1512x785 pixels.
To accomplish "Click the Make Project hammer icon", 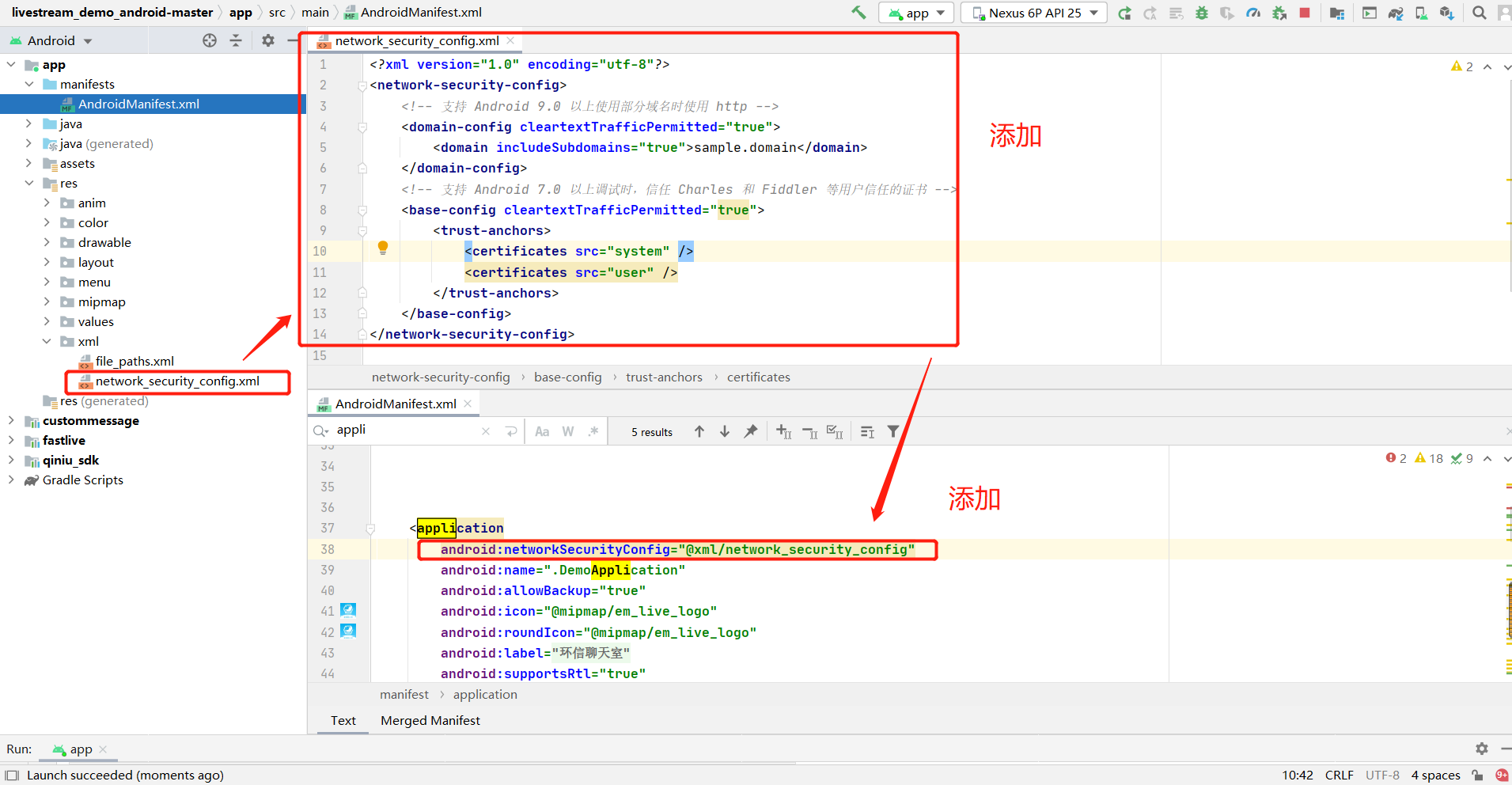I will pyautogui.click(x=858, y=13).
